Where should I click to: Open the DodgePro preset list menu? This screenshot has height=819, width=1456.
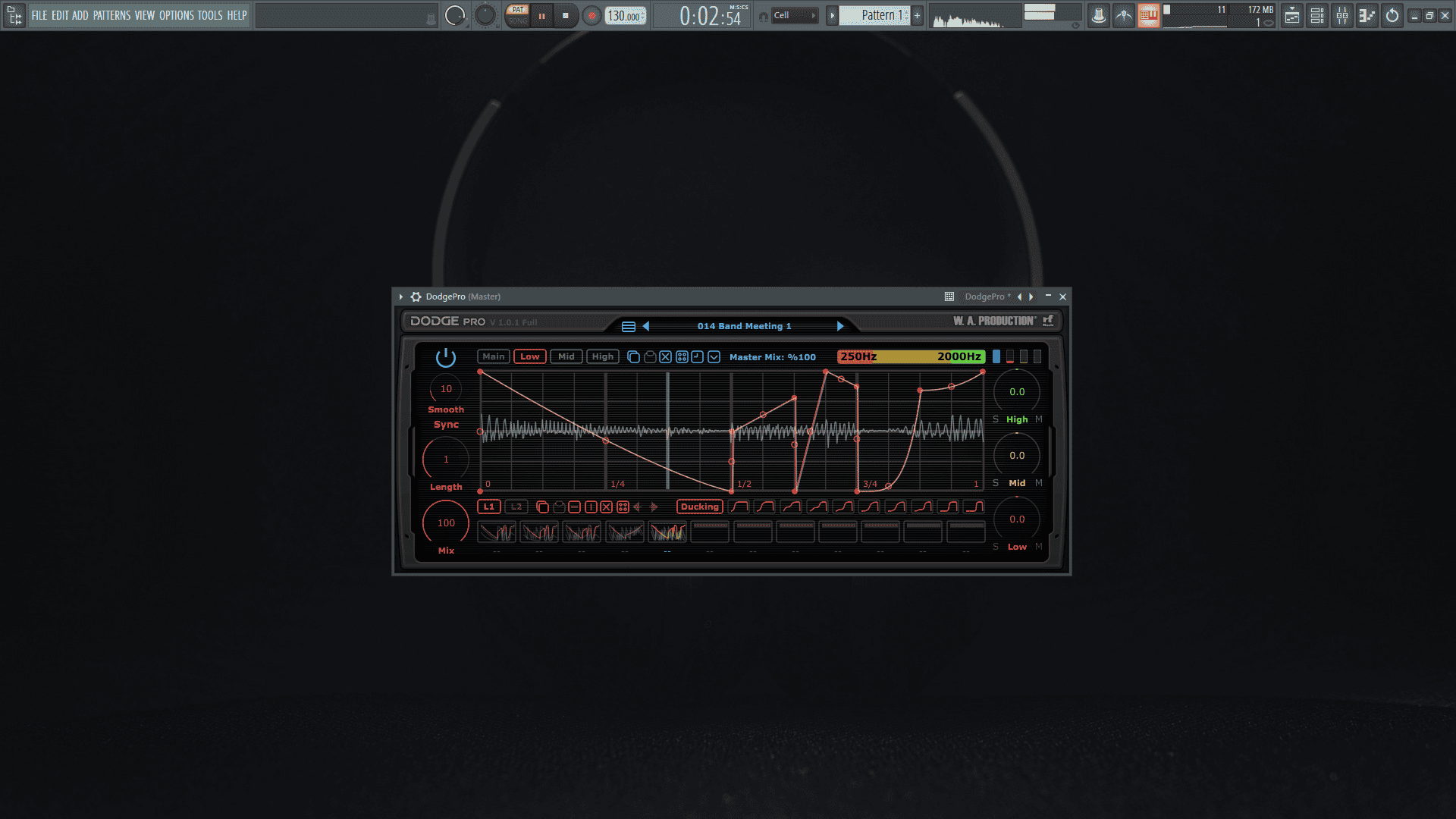(x=629, y=327)
